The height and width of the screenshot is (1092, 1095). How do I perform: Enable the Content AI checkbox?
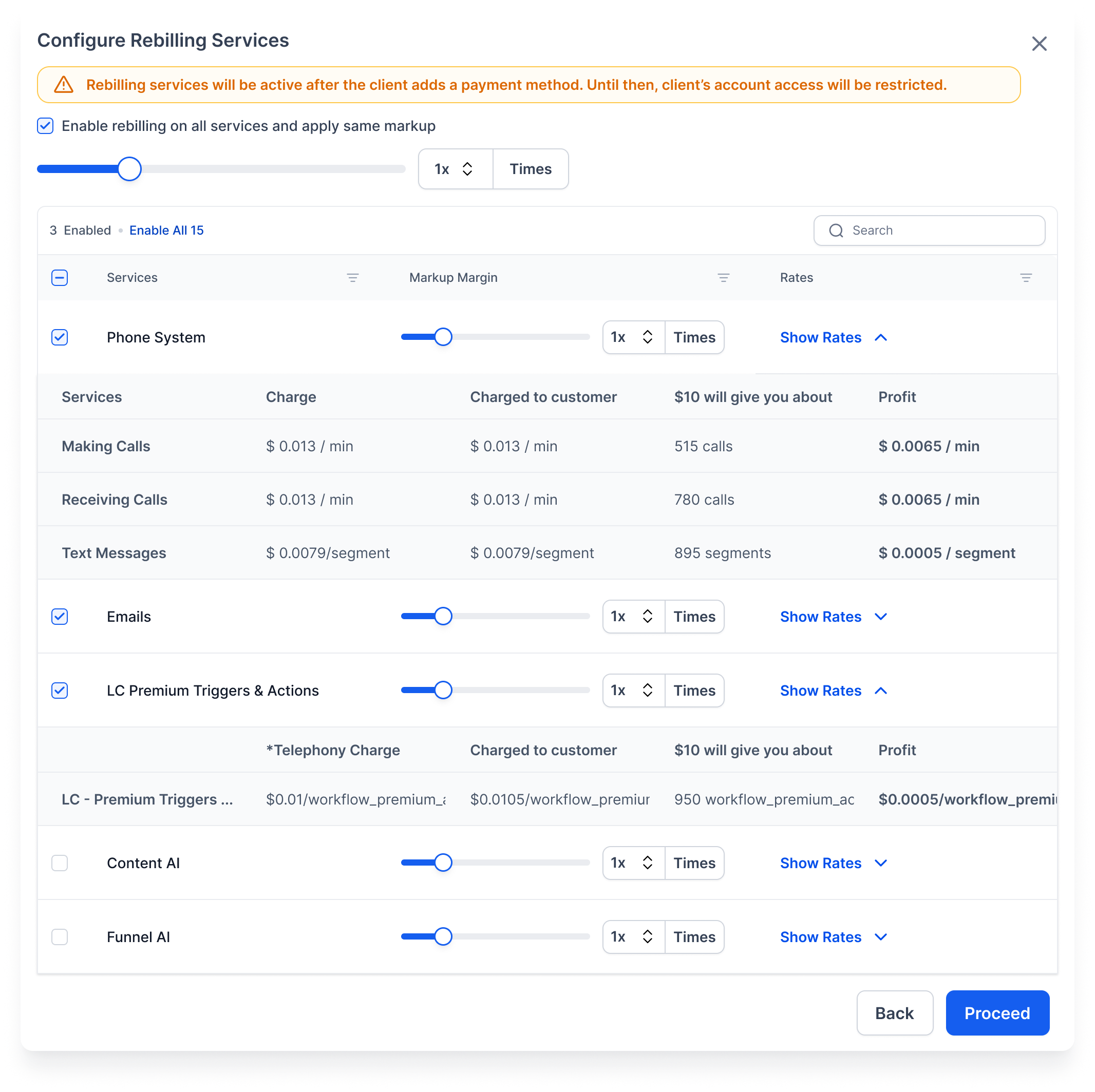pos(60,863)
